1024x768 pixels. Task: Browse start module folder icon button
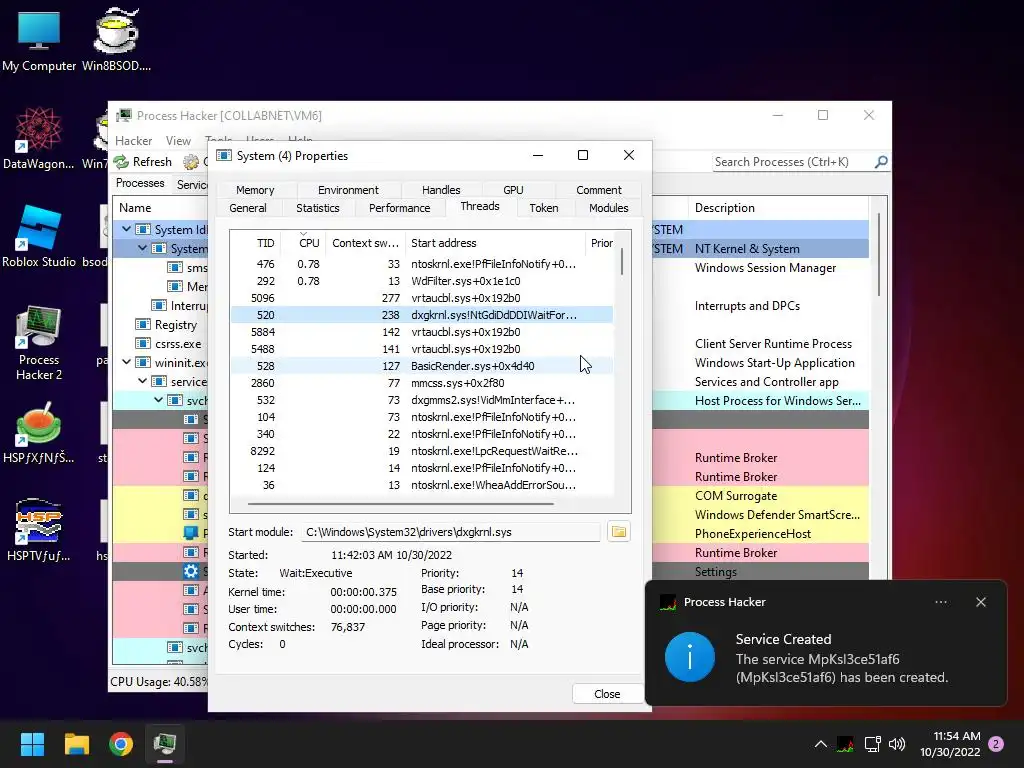[618, 532]
